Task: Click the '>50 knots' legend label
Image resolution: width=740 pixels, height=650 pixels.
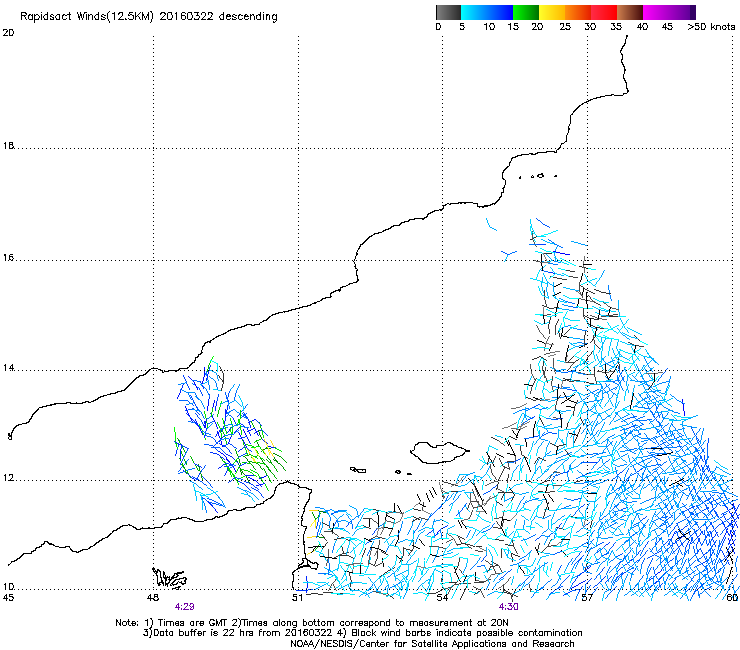Action: (x=711, y=27)
